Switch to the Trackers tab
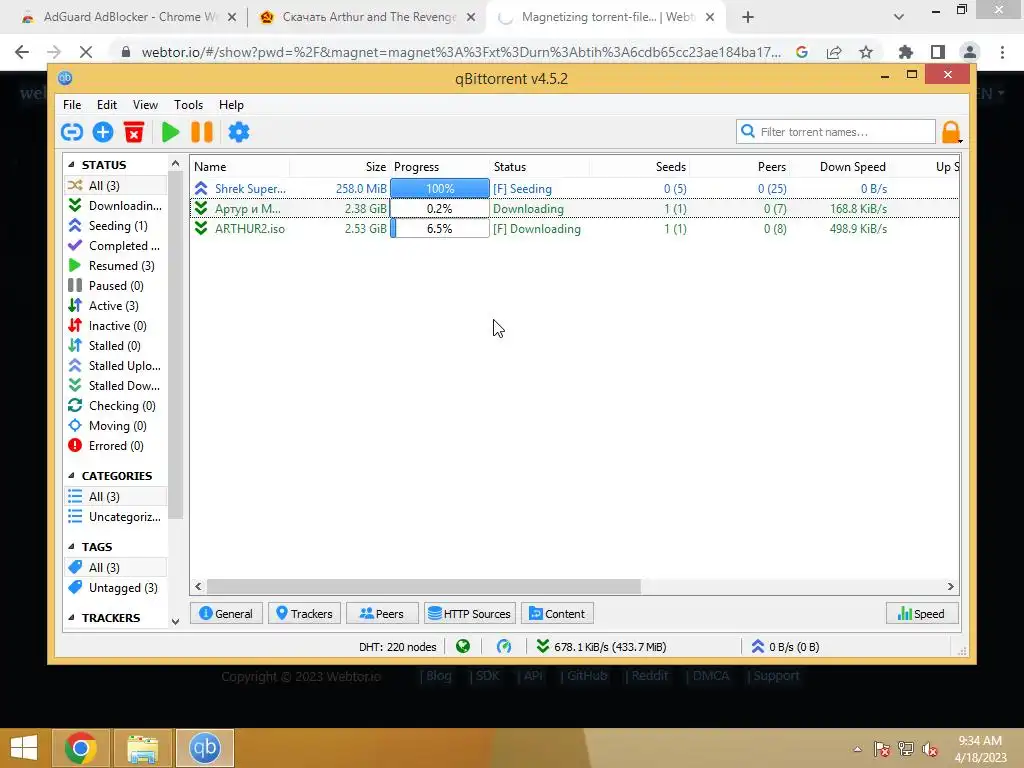Screen dimensions: 1024x768 [x=304, y=614]
